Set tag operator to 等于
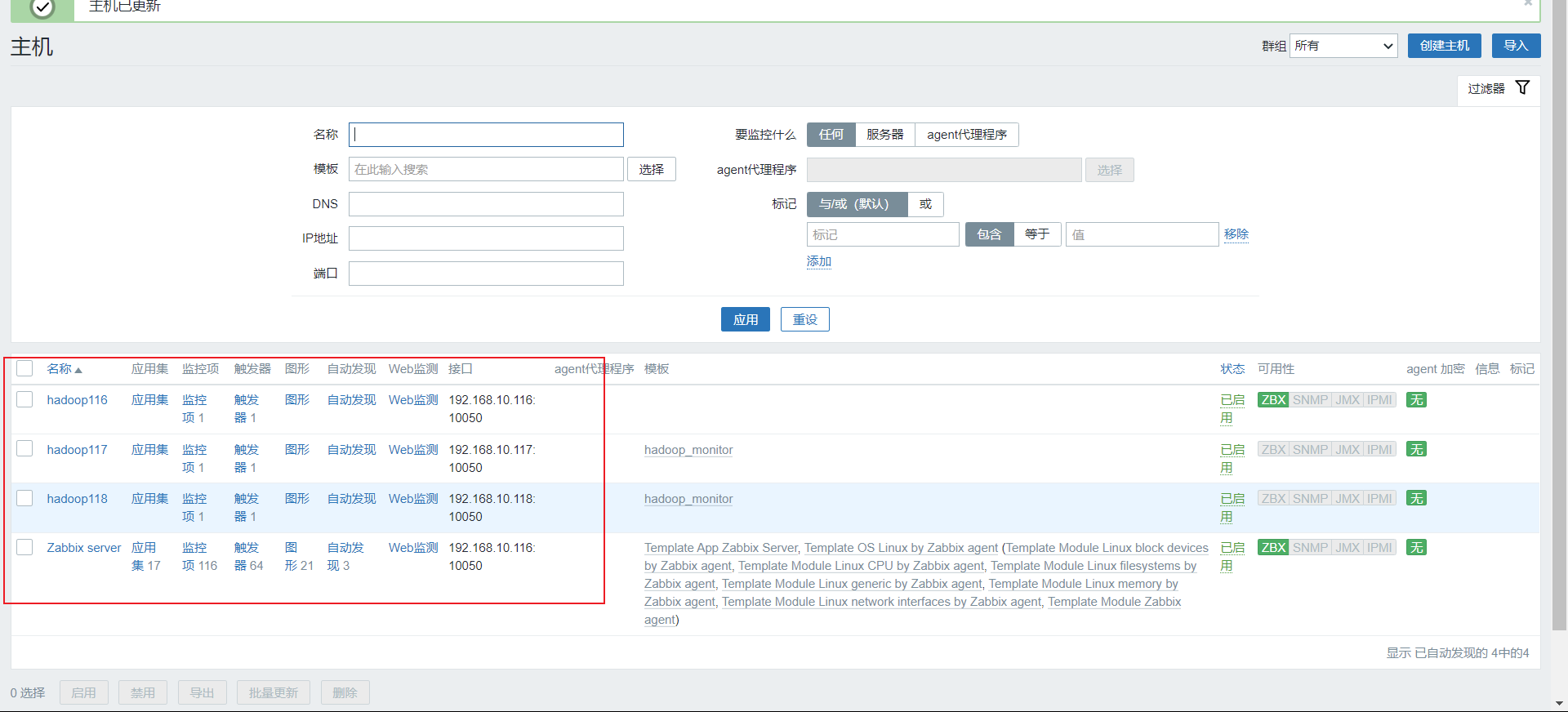 coord(1037,234)
